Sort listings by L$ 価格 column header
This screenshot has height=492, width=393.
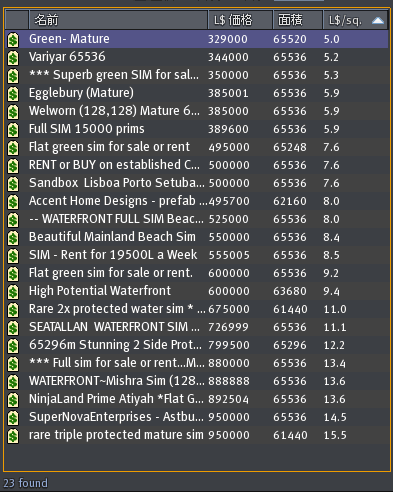(240, 20)
